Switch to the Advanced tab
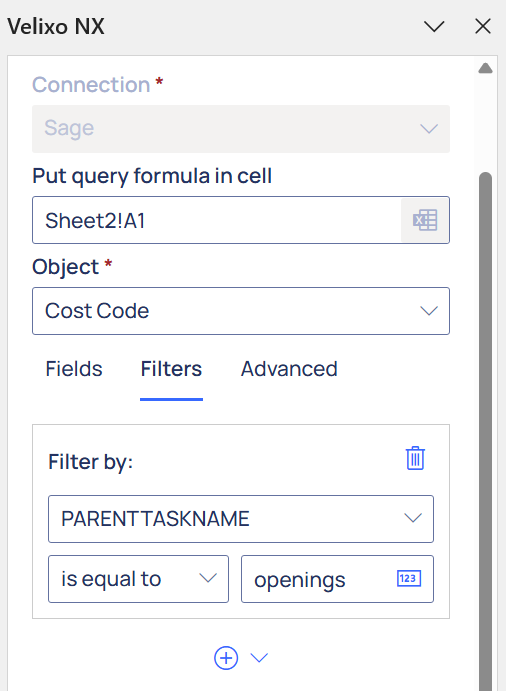 [289, 369]
